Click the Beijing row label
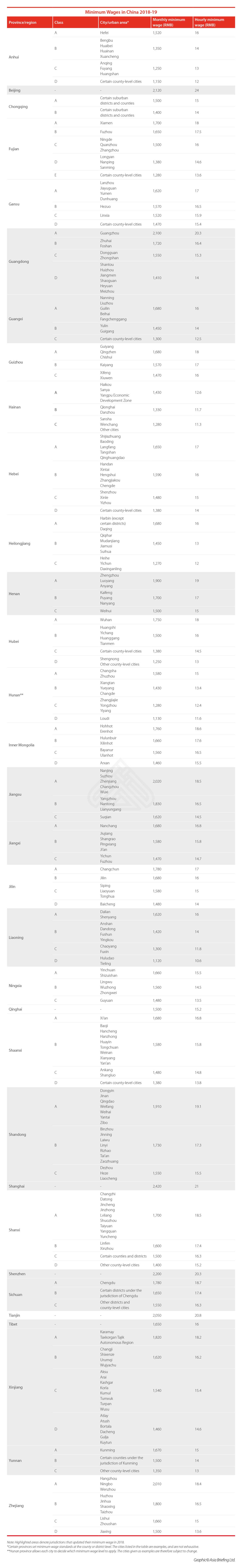Viewport: 242px width, 1568px height. 15,90
